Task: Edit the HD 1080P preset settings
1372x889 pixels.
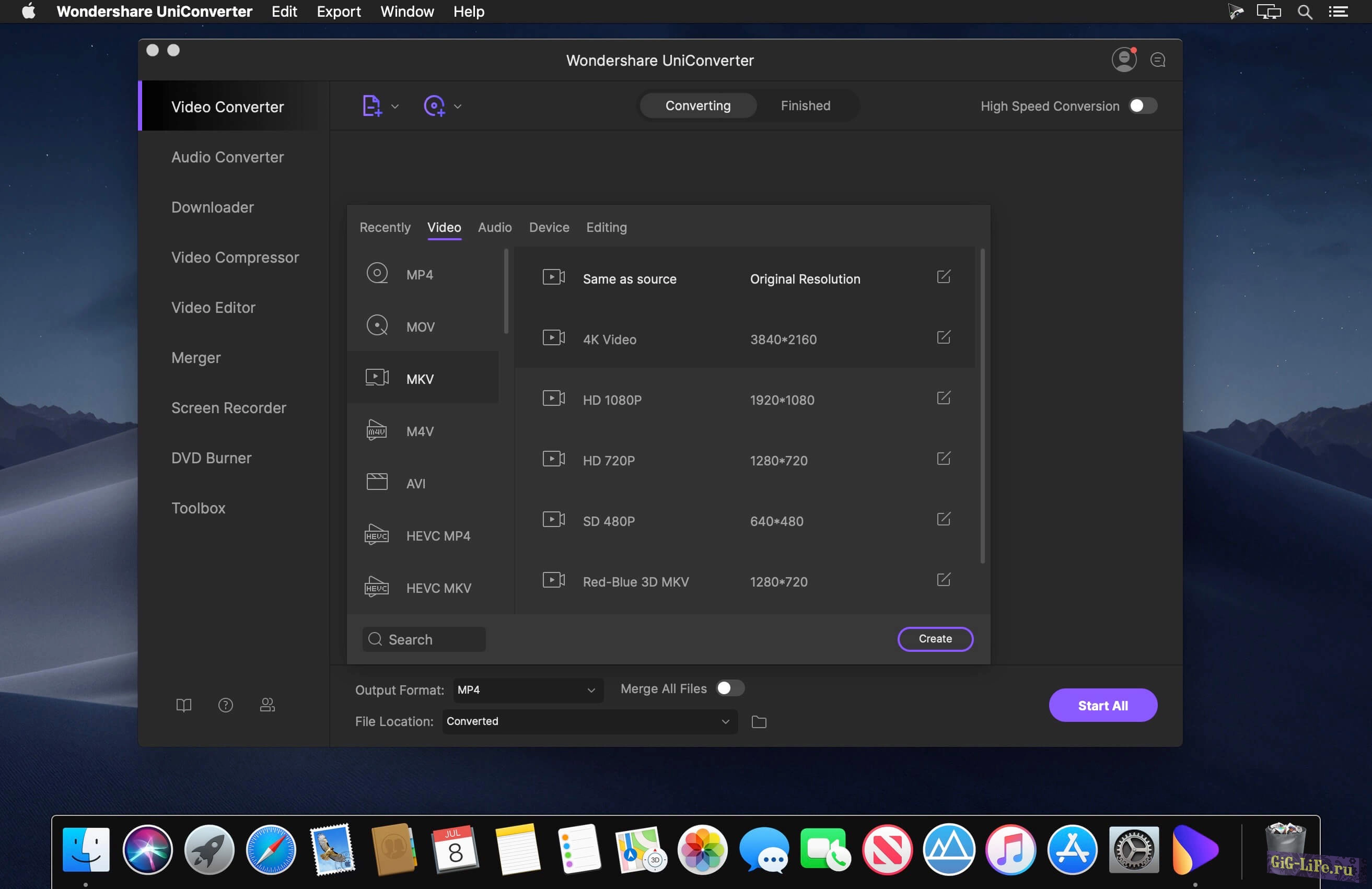Action: (x=943, y=398)
